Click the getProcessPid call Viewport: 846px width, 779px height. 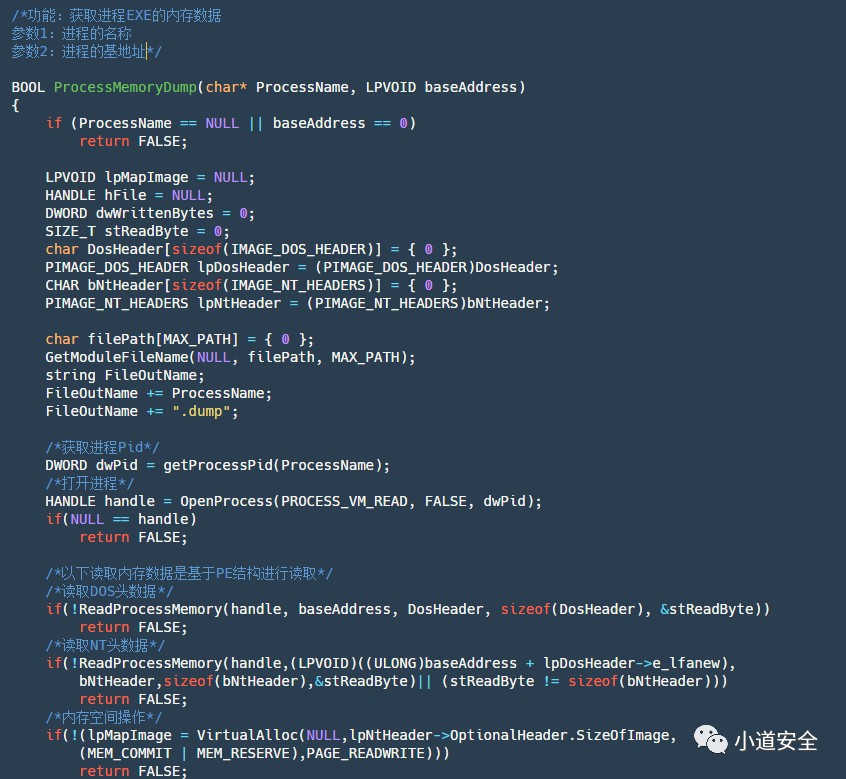(276, 465)
